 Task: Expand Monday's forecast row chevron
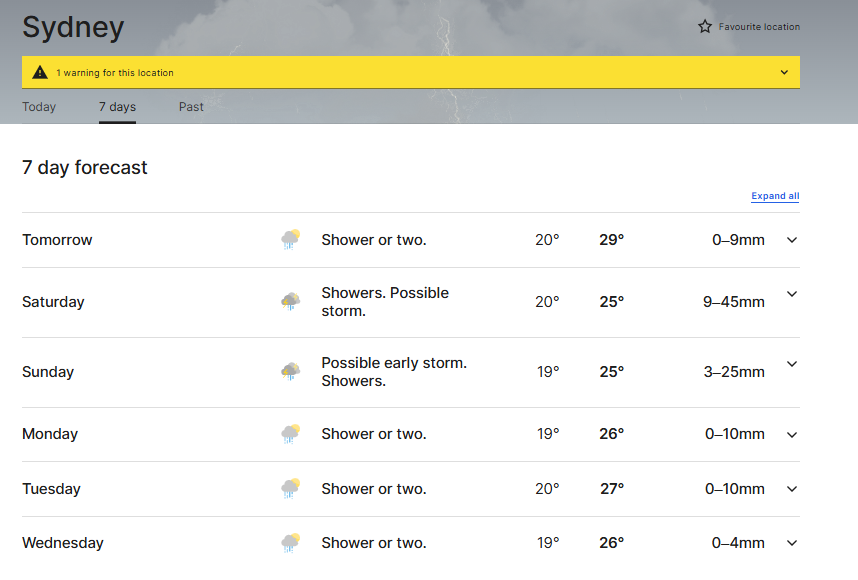tap(792, 435)
